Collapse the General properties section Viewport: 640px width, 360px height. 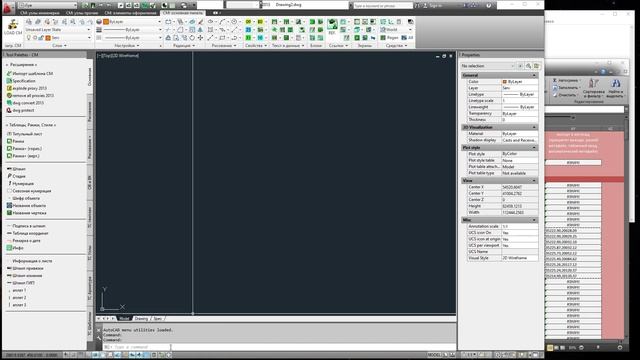534,76
